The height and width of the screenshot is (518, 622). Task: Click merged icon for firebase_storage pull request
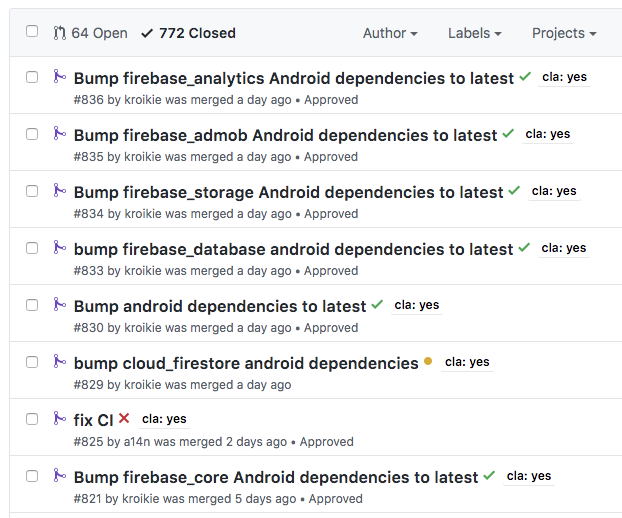(x=60, y=190)
